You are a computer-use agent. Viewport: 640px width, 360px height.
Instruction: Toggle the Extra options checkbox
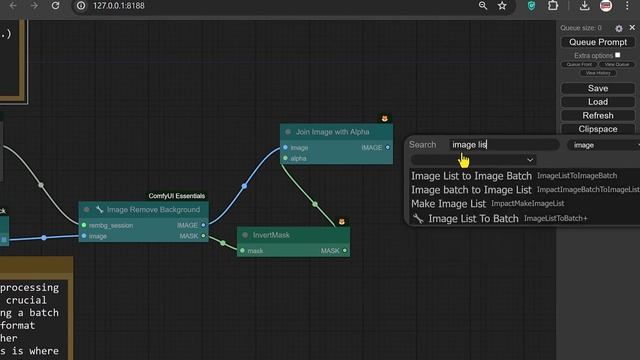pos(618,55)
